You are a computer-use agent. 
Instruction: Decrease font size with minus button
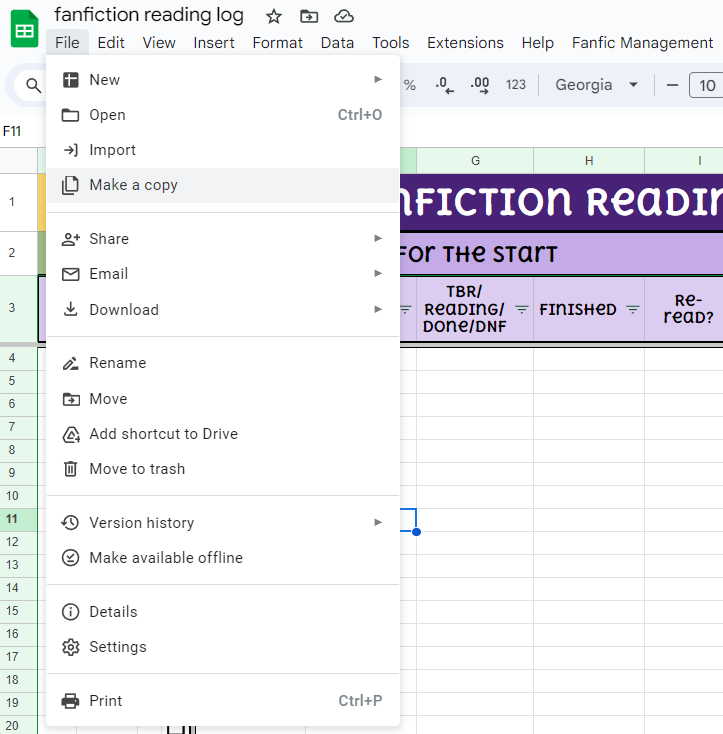pos(672,85)
